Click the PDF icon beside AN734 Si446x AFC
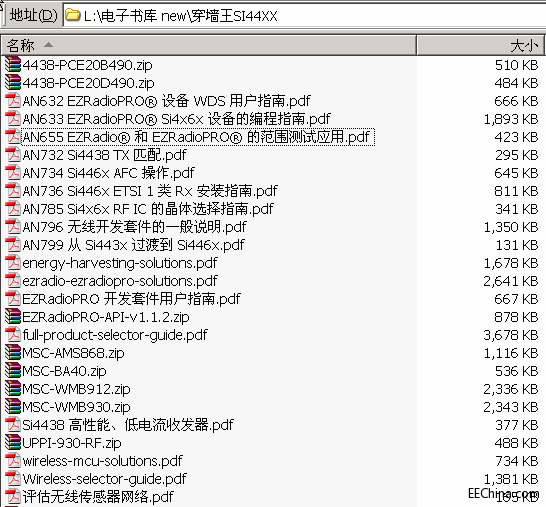Screen dimensions: 546x507 click(13, 173)
